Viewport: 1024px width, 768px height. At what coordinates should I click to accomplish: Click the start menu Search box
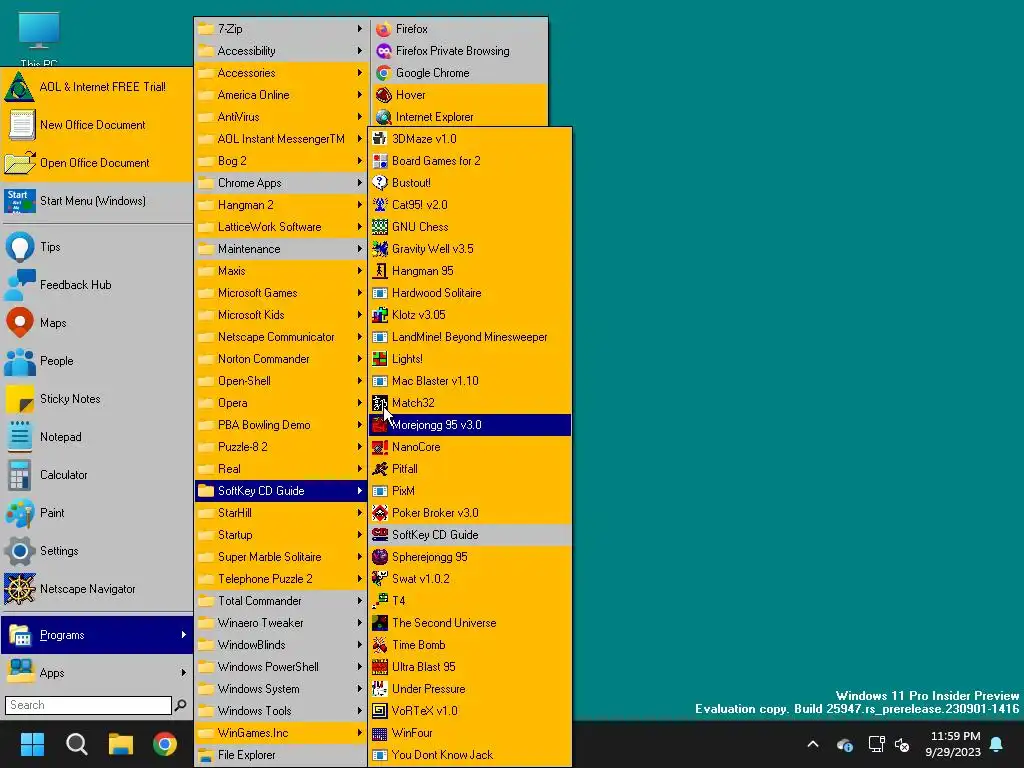88,705
